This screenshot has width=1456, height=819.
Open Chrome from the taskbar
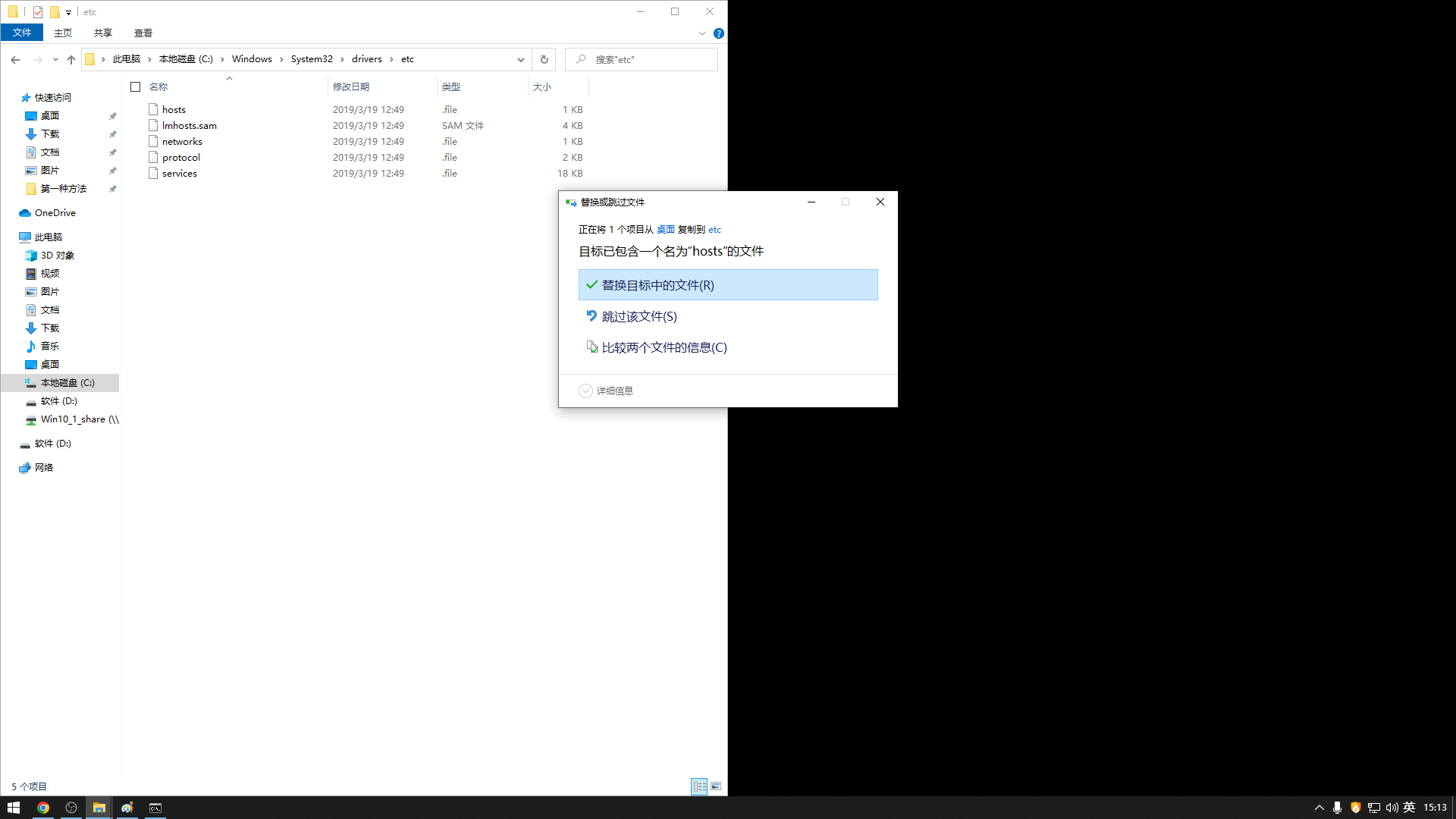43,808
